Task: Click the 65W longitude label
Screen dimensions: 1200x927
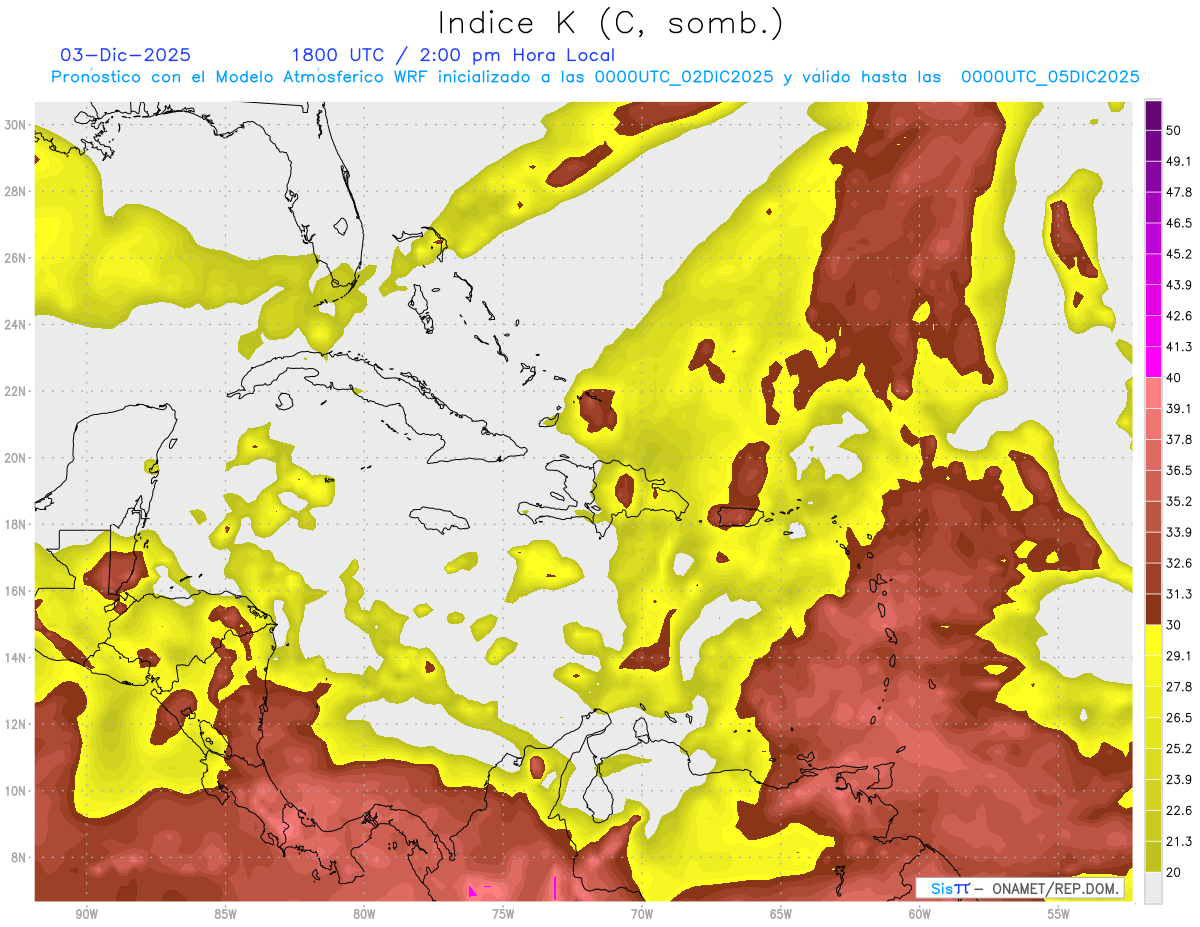Action: click(781, 914)
